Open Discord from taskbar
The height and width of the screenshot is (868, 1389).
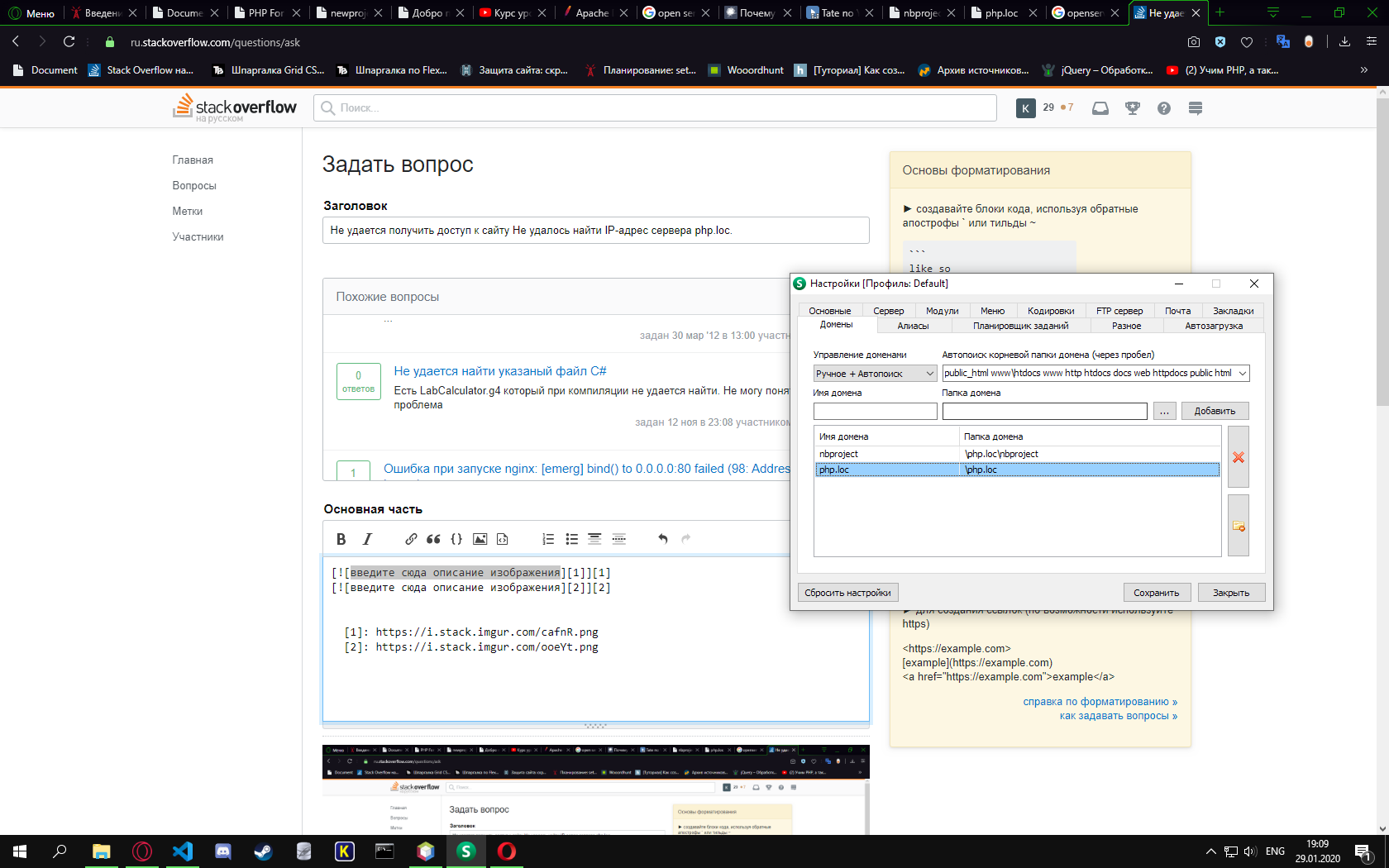223,851
